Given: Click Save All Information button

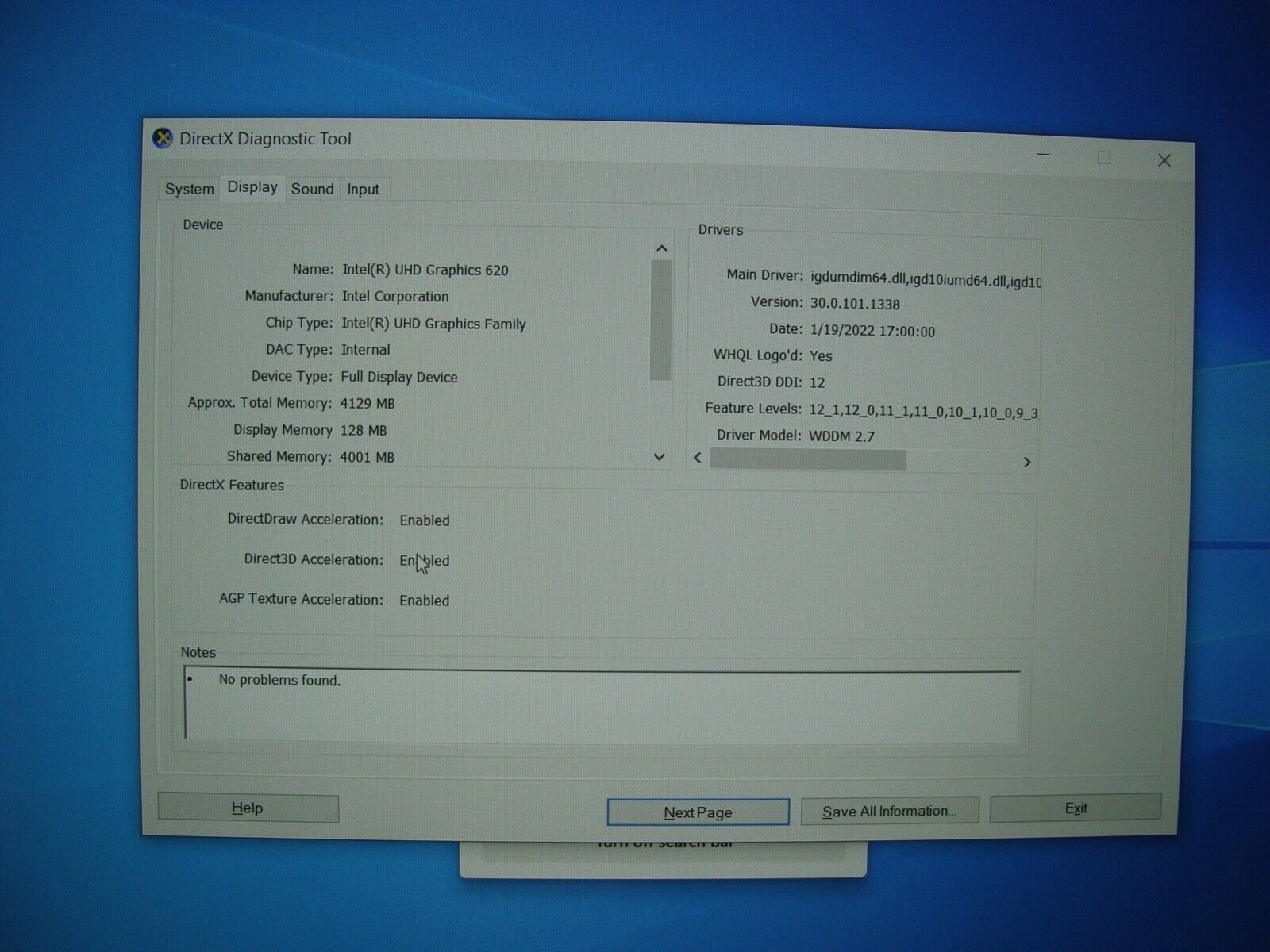Looking at the screenshot, I should [890, 811].
